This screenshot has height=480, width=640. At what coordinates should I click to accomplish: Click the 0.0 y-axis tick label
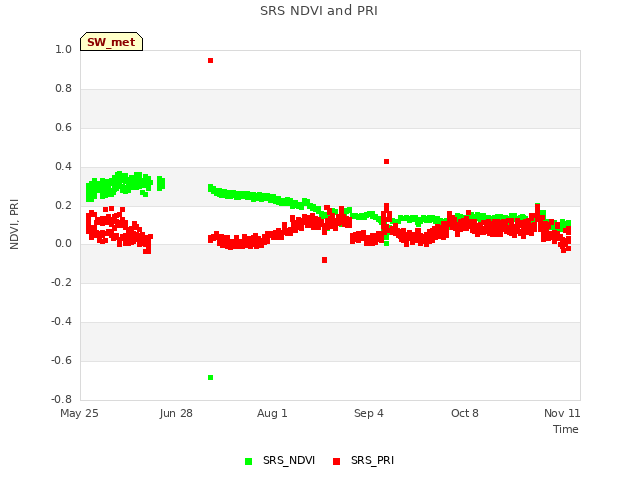click(x=63, y=244)
